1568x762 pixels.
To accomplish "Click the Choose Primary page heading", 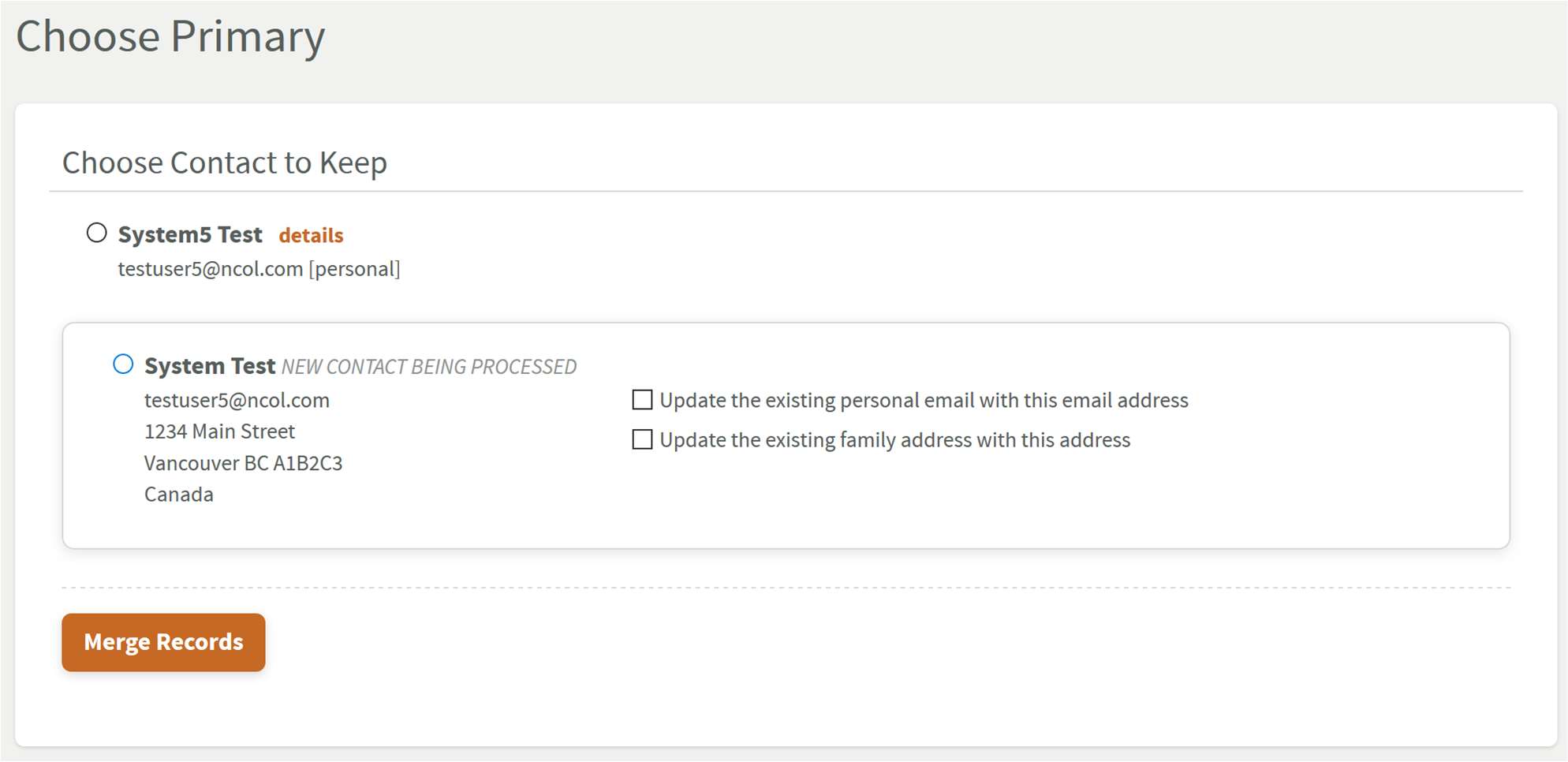I will (x=170, y=37).
